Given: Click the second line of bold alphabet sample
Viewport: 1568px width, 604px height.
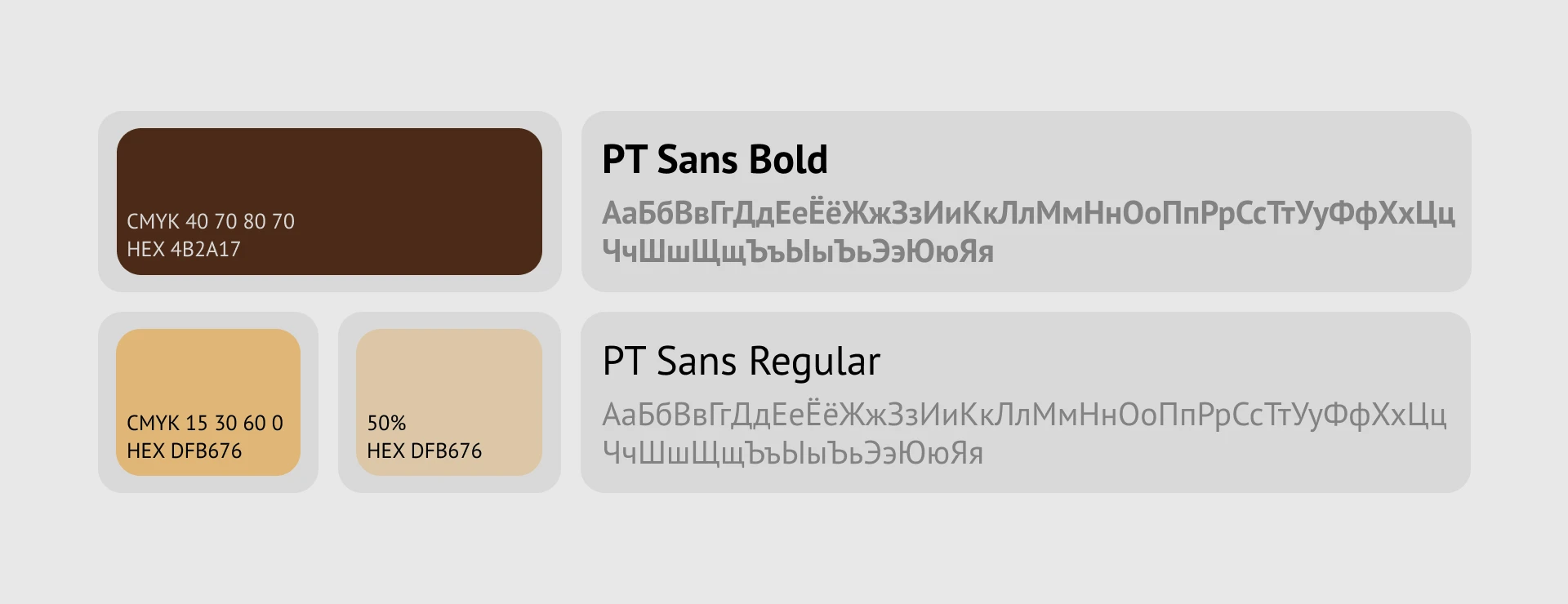Looking at the screenshot, I should (x=798, y=251).
